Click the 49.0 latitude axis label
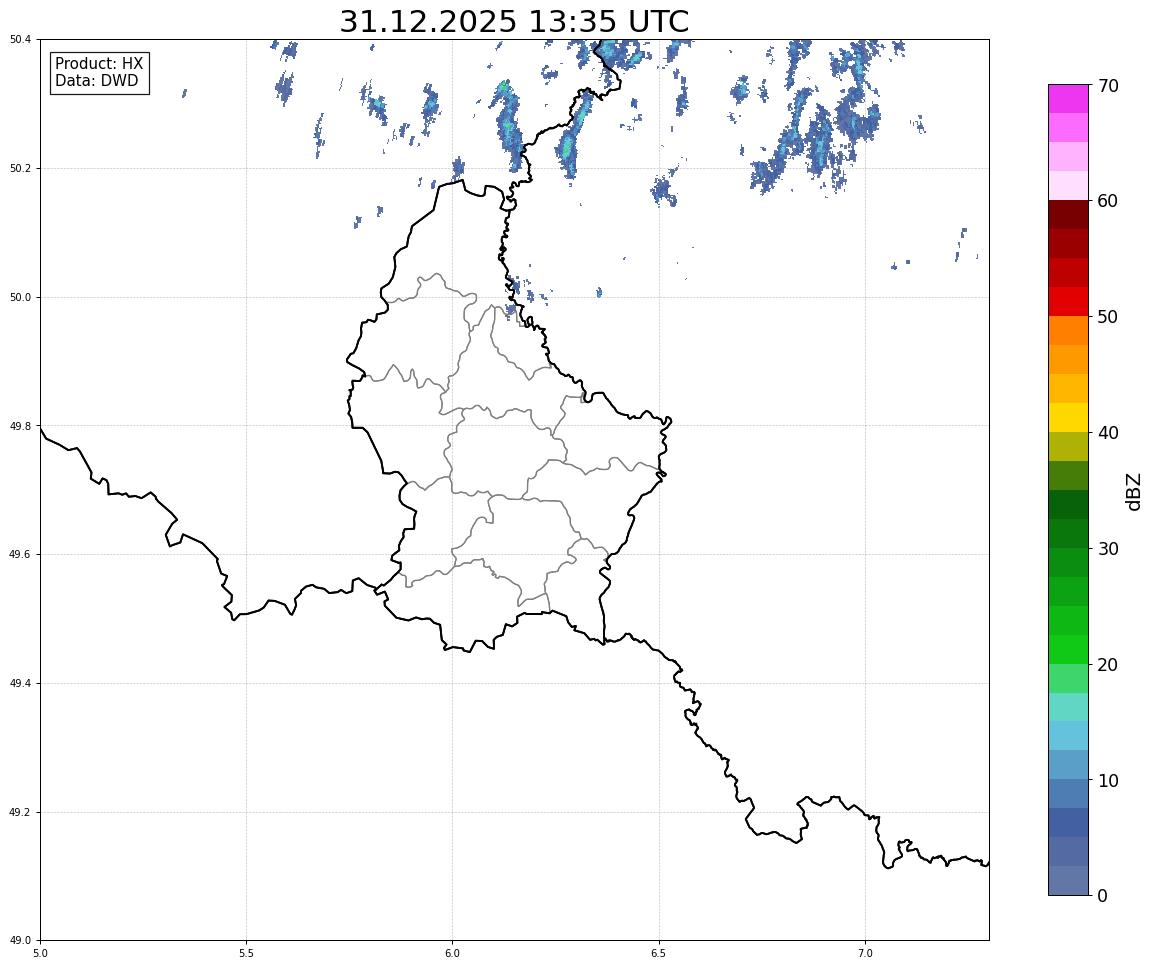Viewport: 1152px width, 968px height. pos(20,941)
